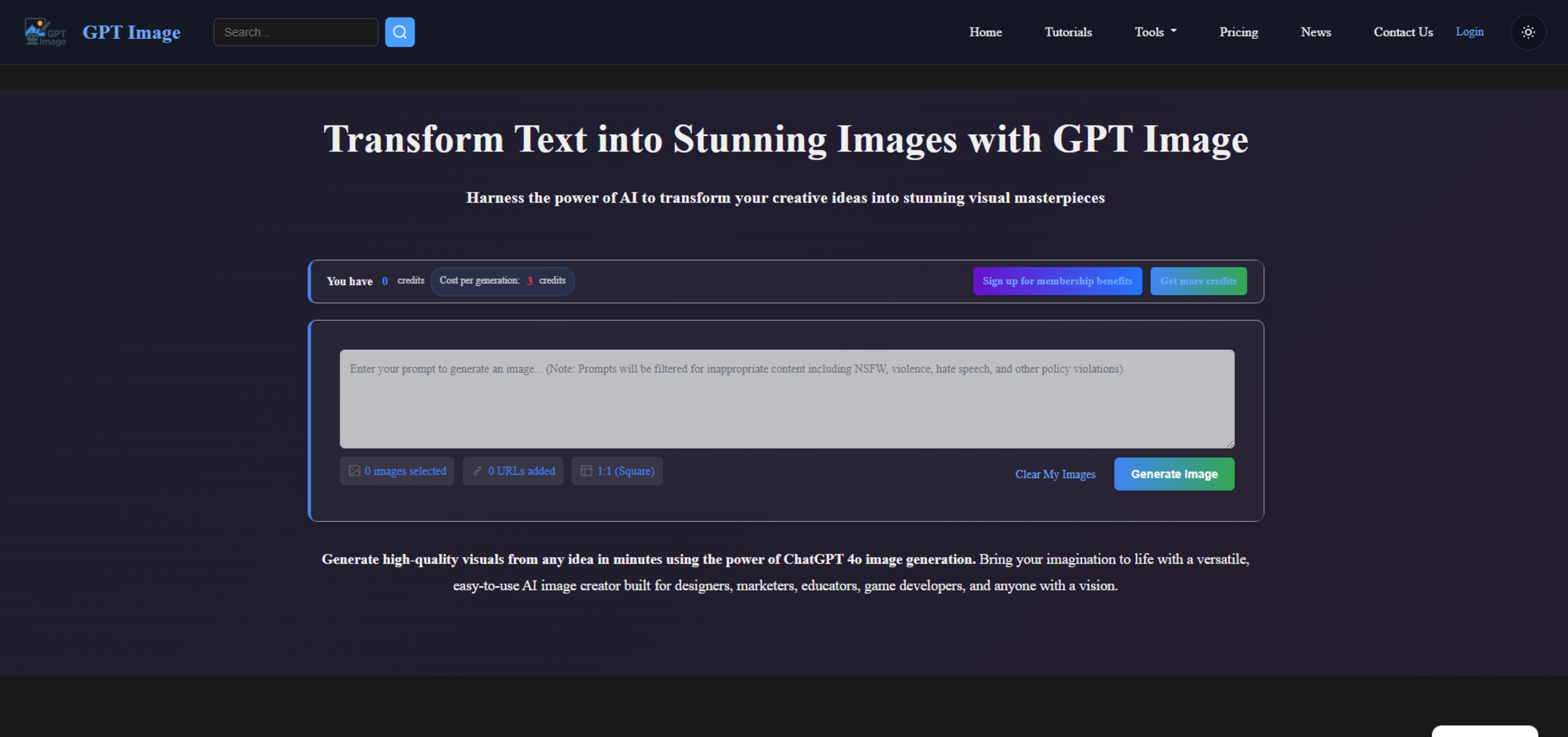
Task: Click the GPT Image logo icon
Action: tap(45, 31)
